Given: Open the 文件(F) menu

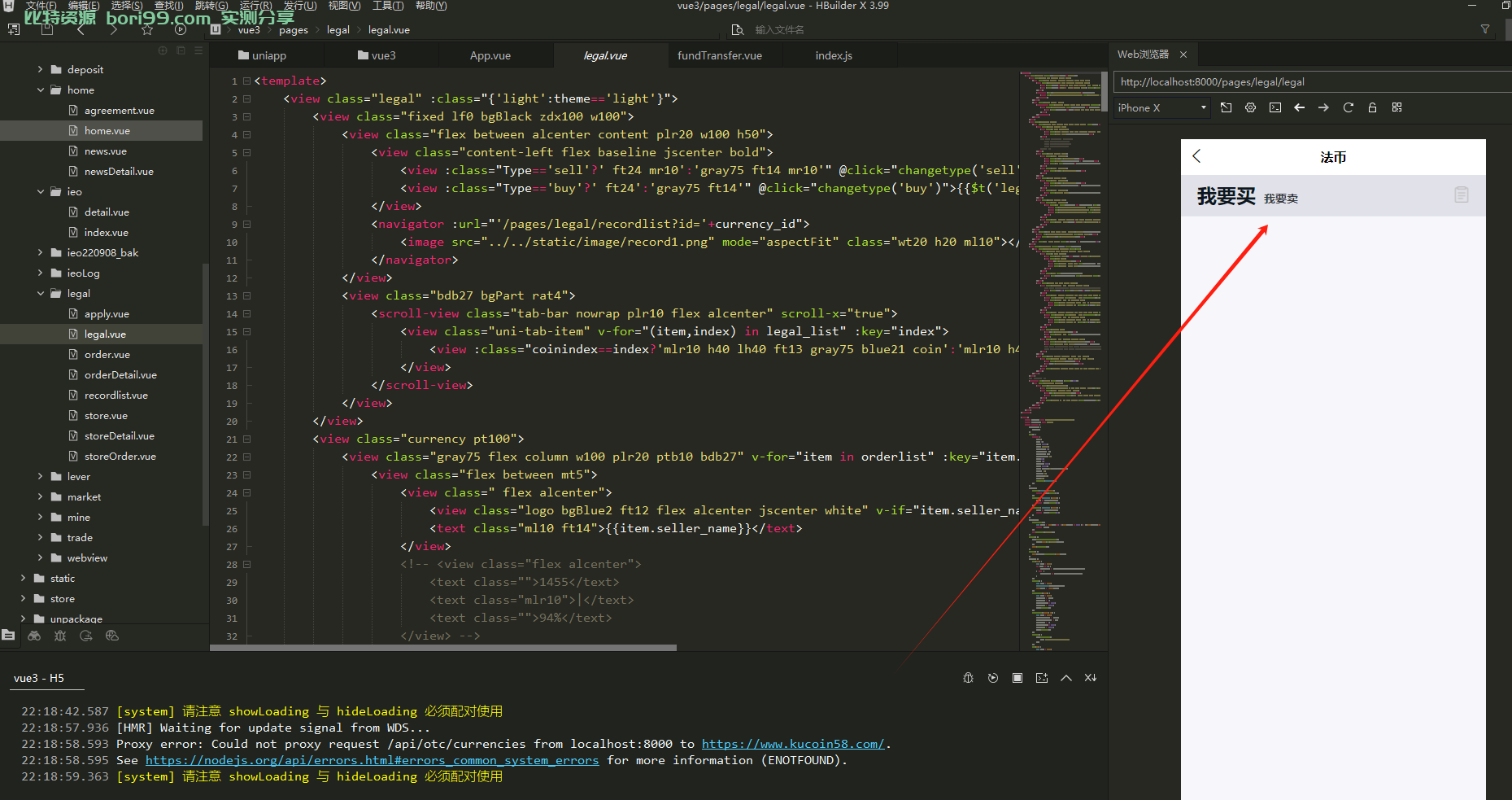Looking at the screenshot, I should 41,6.
